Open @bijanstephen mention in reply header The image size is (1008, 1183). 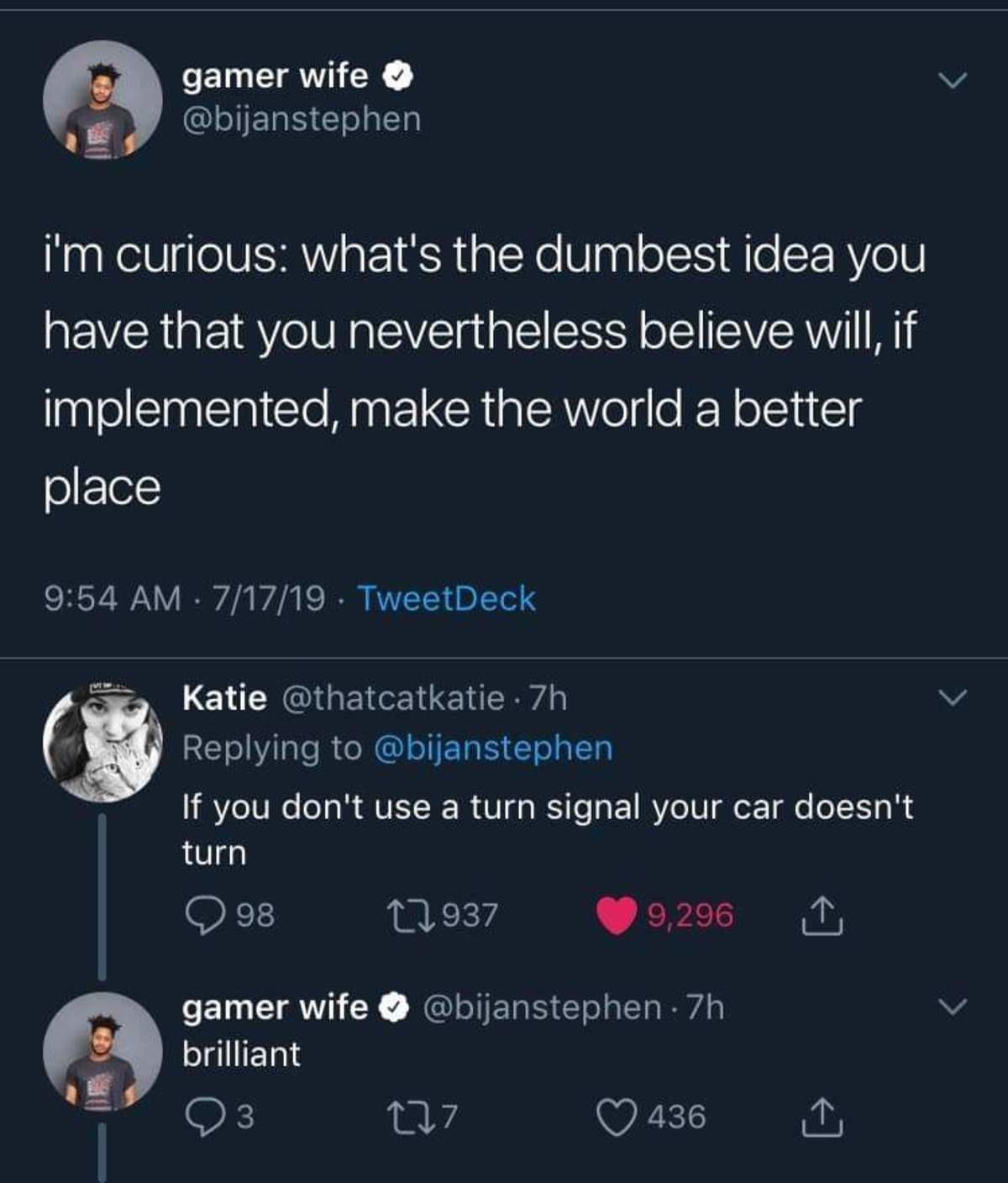coord(492,748)
